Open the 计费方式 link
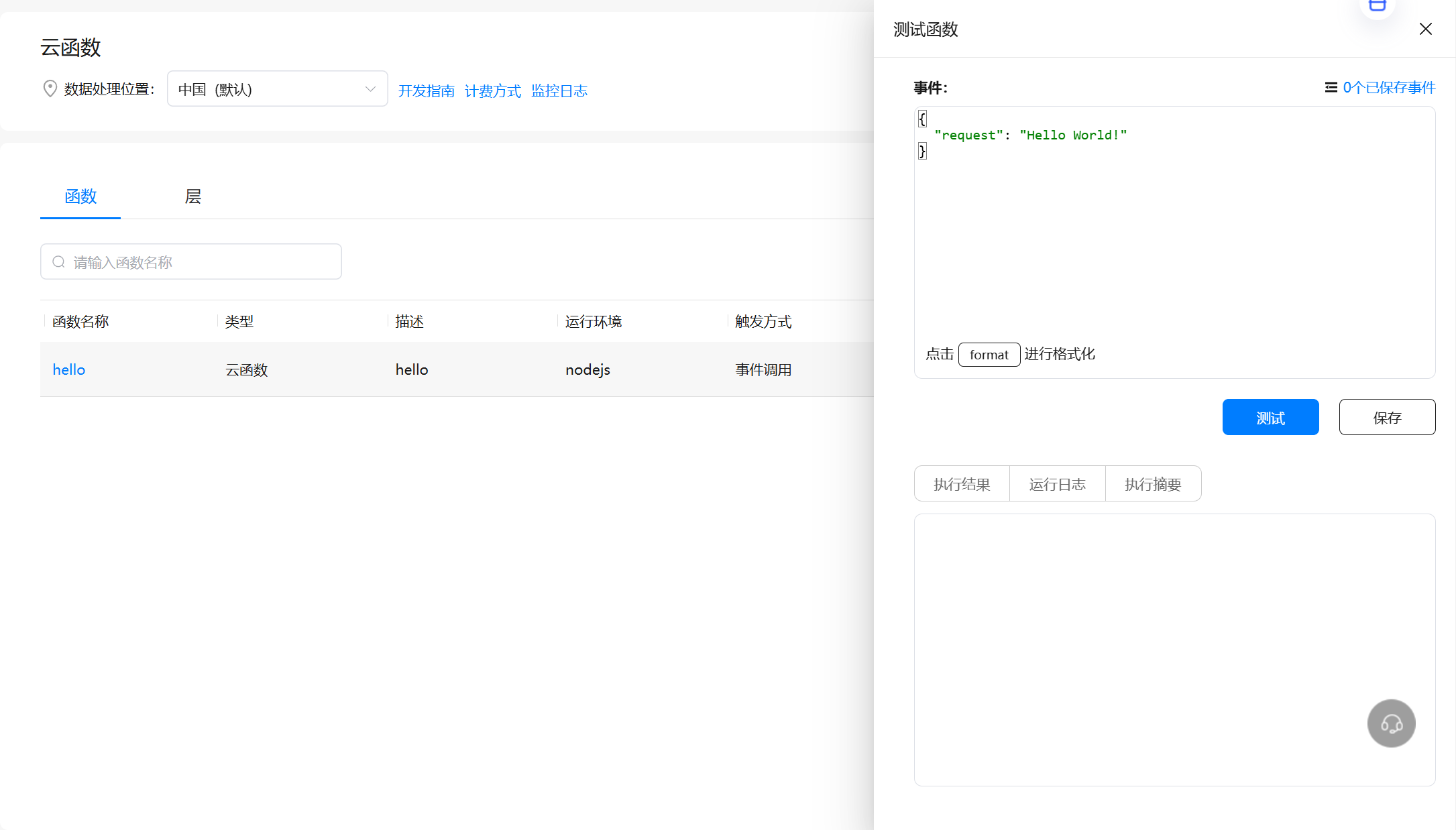 [493, 91]
